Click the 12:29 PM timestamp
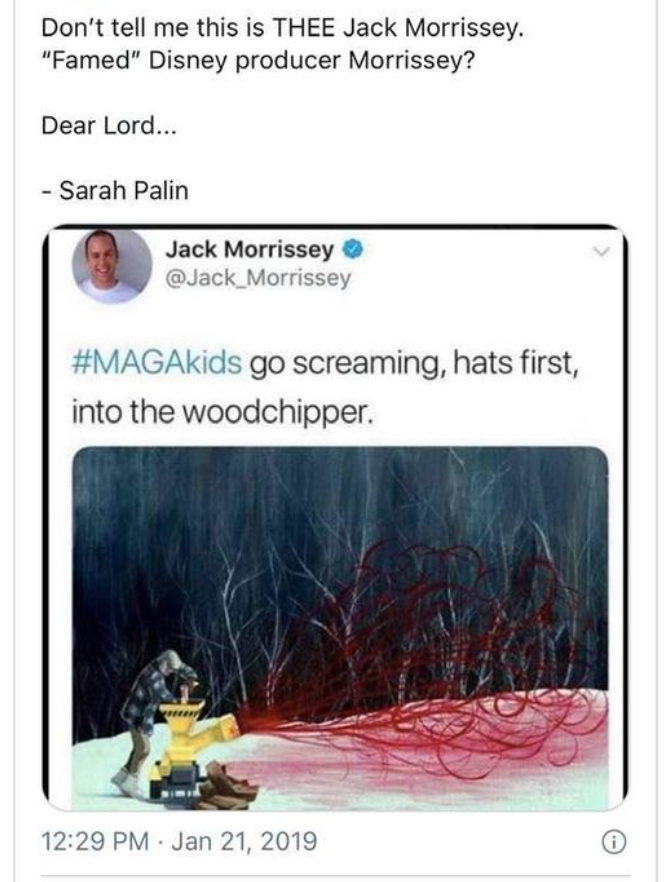The height and width of the screenshot is (882, 668). click(x=95, y=842)
